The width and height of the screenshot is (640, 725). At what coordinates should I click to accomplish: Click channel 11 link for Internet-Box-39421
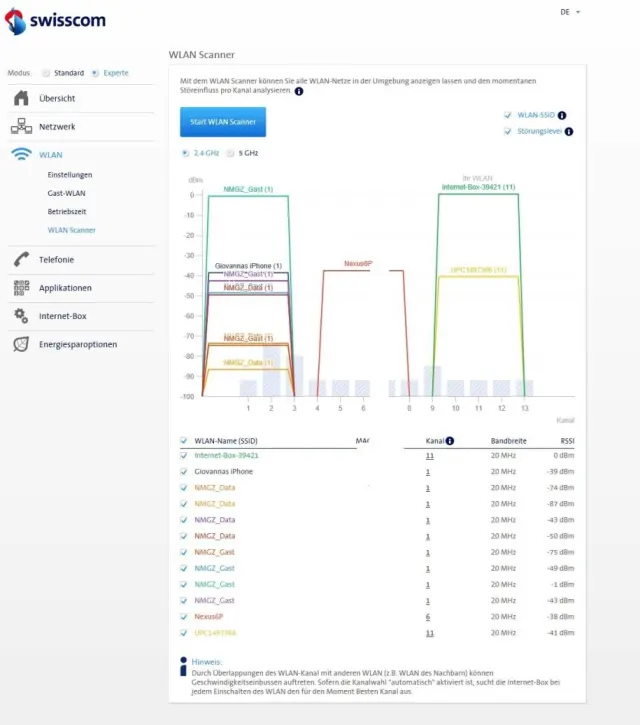tap(428, 455)
